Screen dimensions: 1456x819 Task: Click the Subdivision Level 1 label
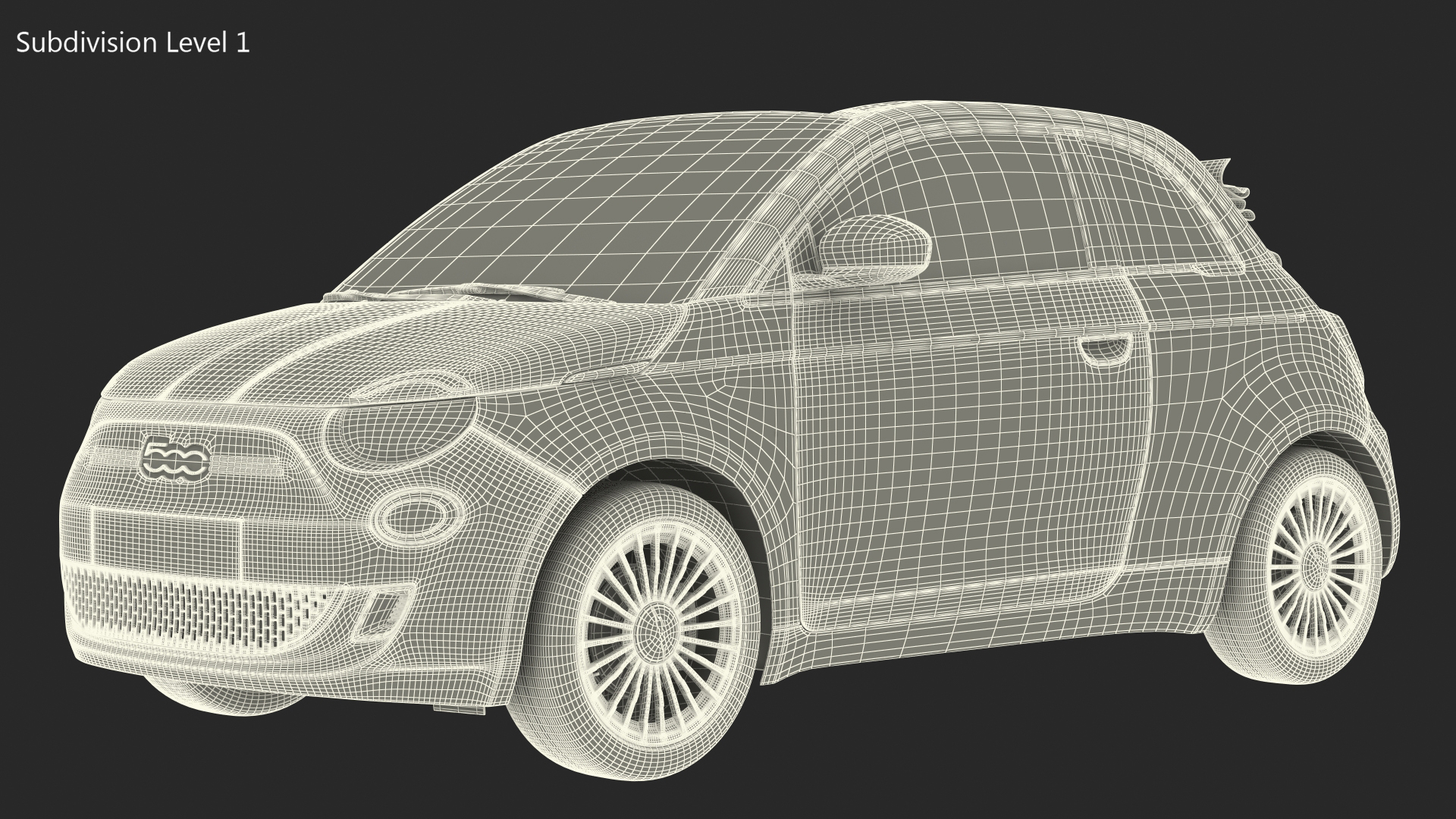tap(133, 43)
